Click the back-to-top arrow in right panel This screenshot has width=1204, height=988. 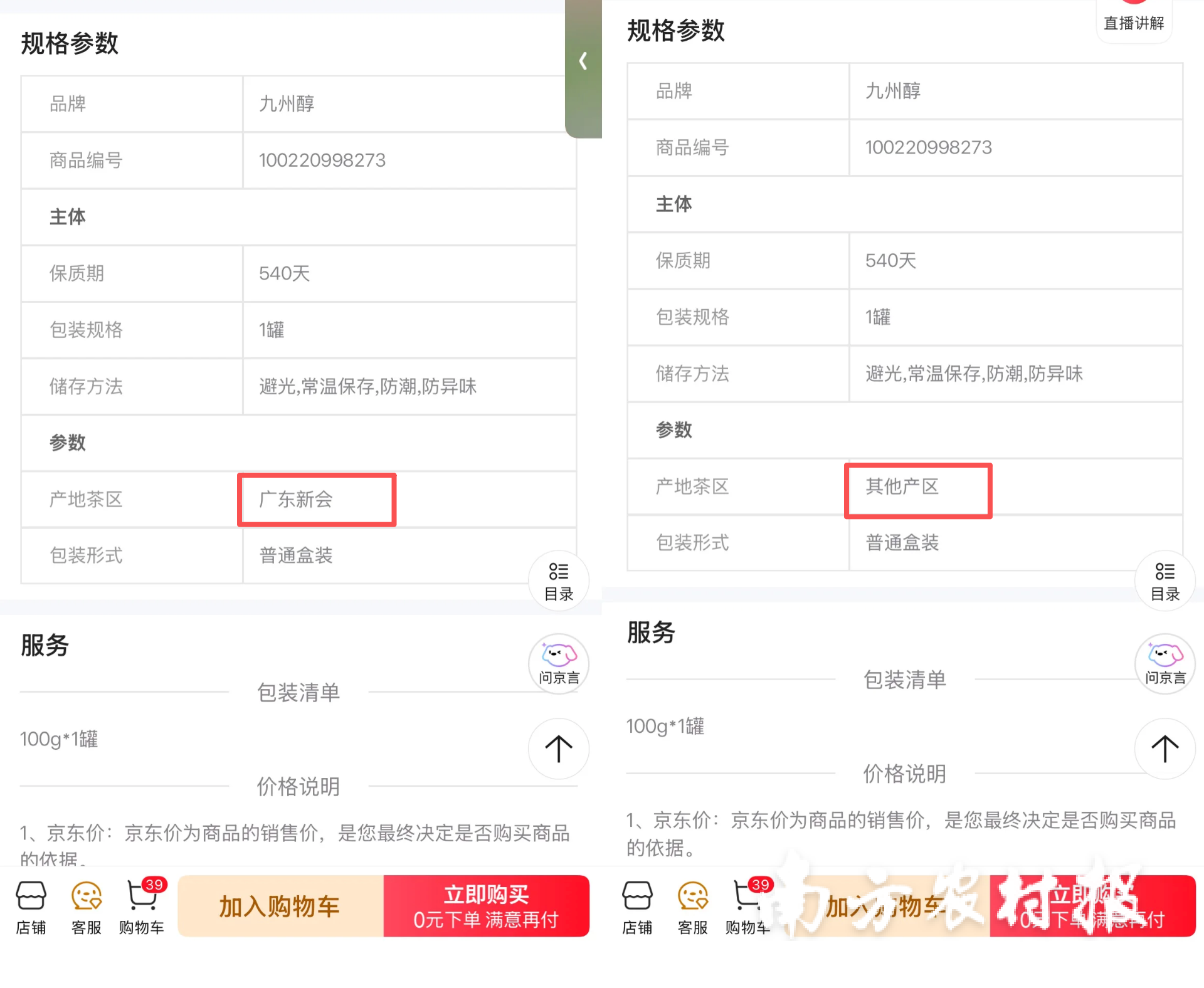click(1165, 749)
